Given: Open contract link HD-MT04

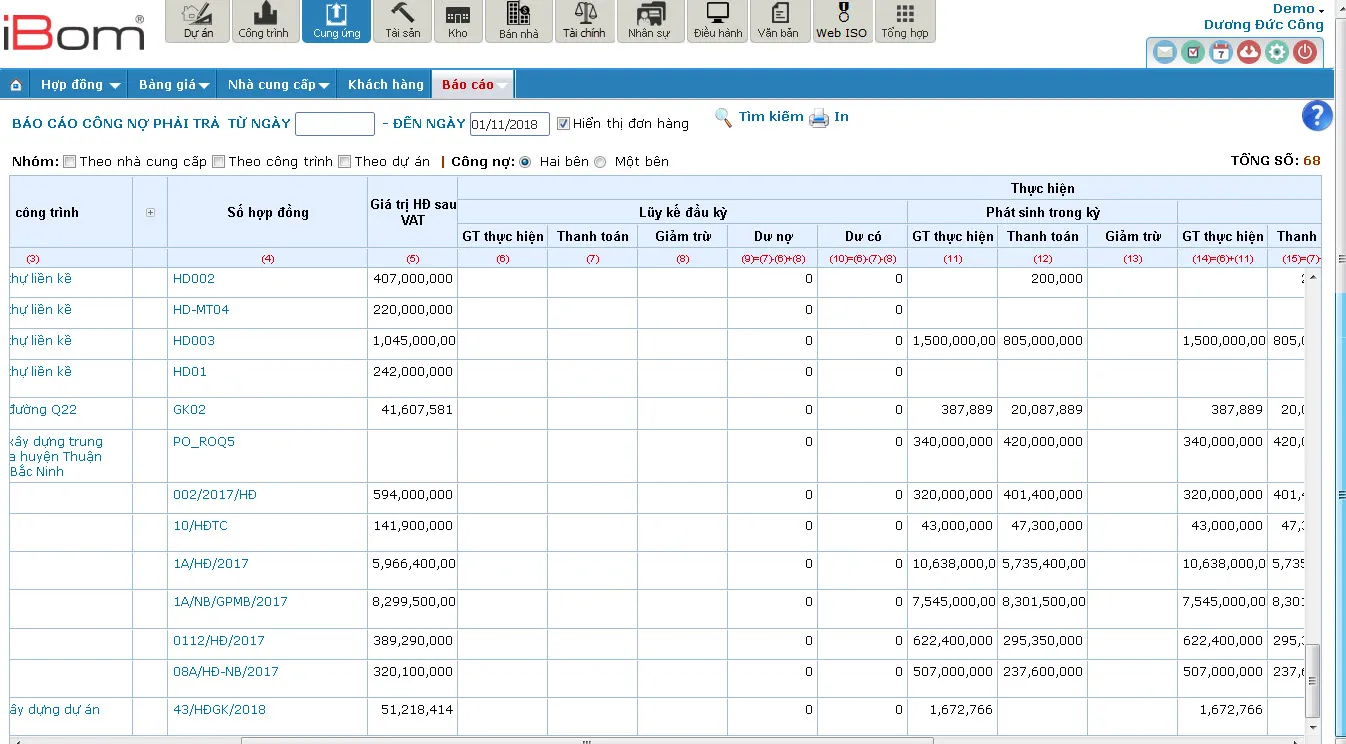Looking at the screenshot, I should [200, 310].
